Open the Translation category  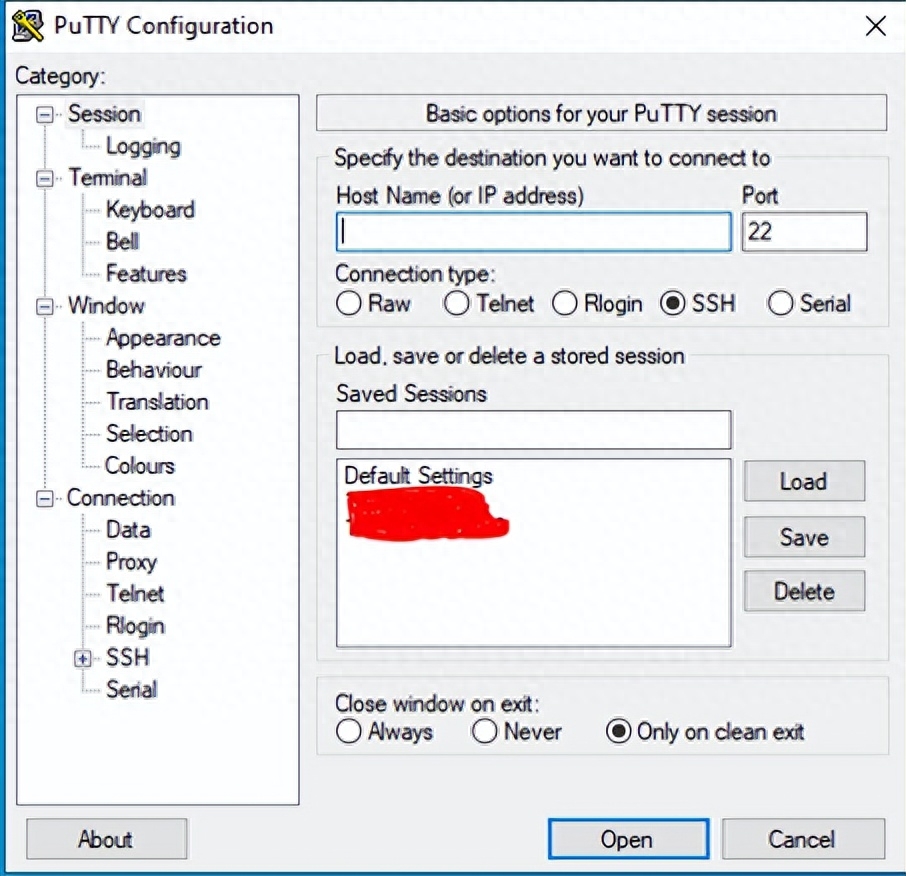pyautogui.click(x=157, y=402)
